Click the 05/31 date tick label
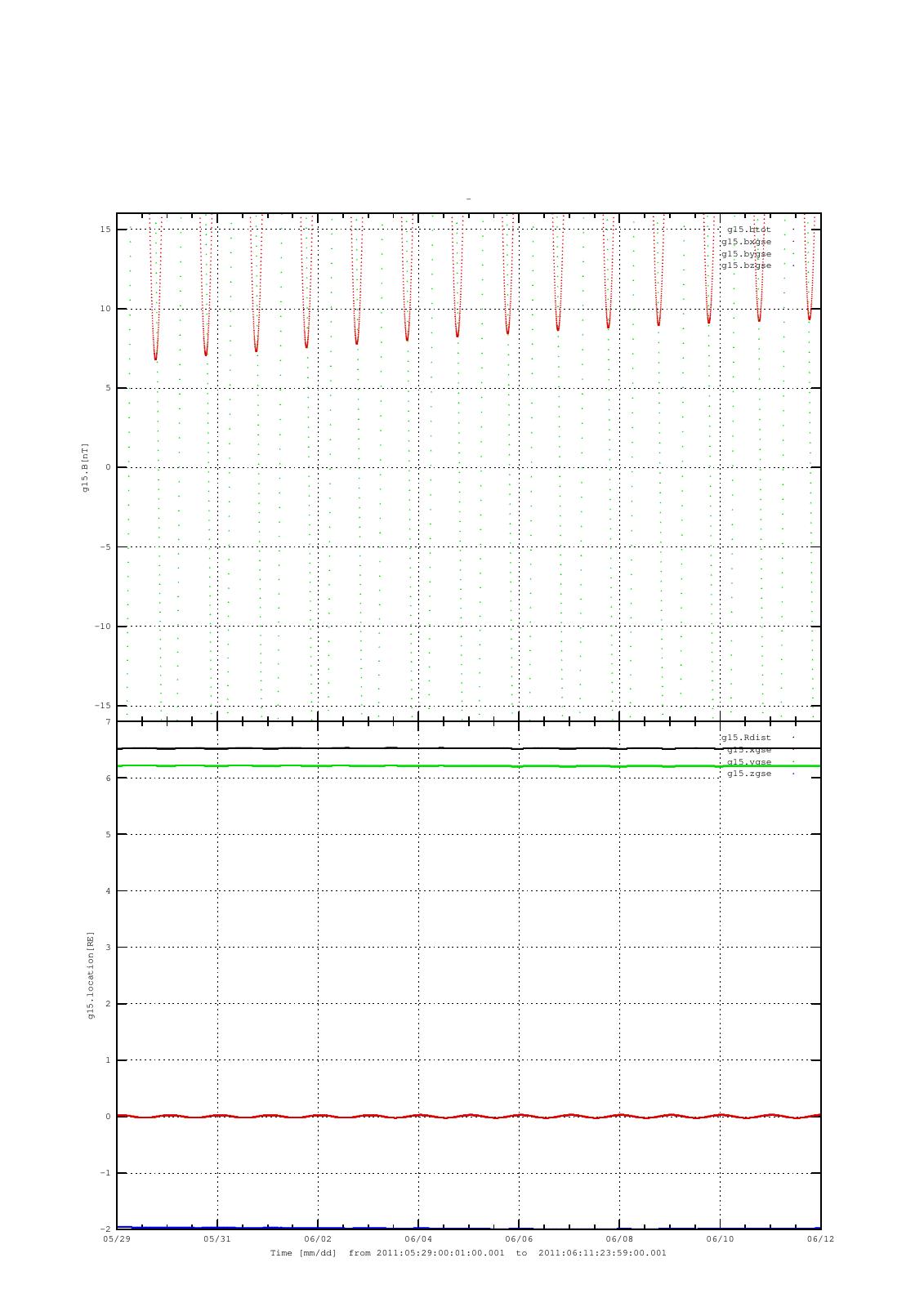Image resolution: width=924 pixels, height=1307 pixels. pyautogui.click(x=217, y=1239)
